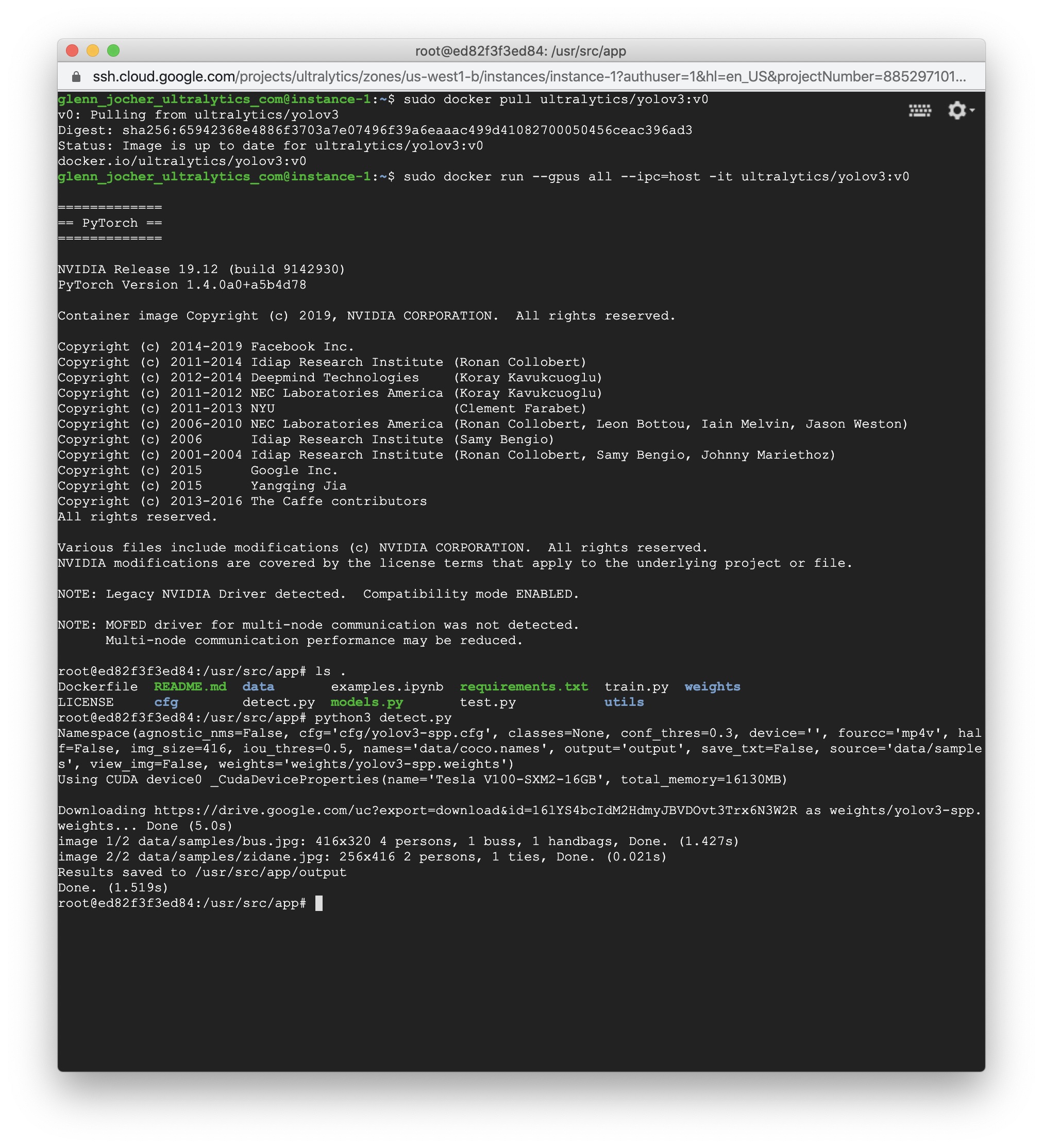This screenshot has width=1043, height=1148.
Task: Click the blue cfg directory name
Action: (x=166, y=702)
